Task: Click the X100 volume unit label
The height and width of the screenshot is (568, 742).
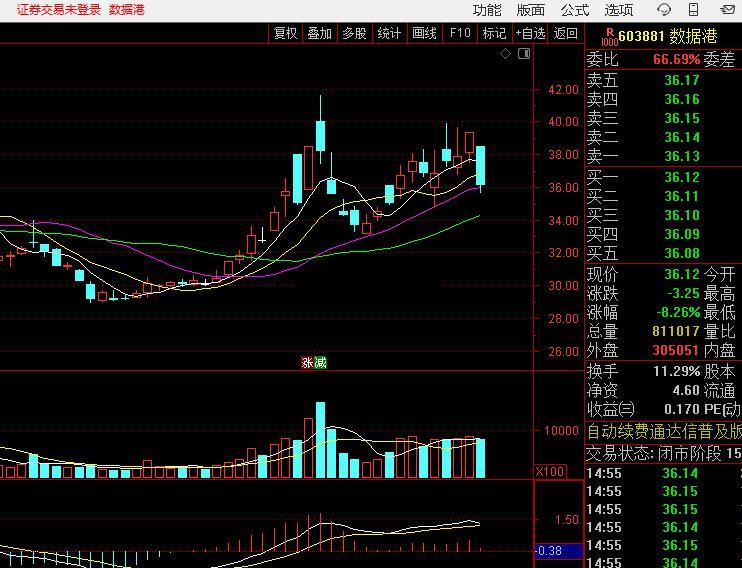Action: pos(550,471)
